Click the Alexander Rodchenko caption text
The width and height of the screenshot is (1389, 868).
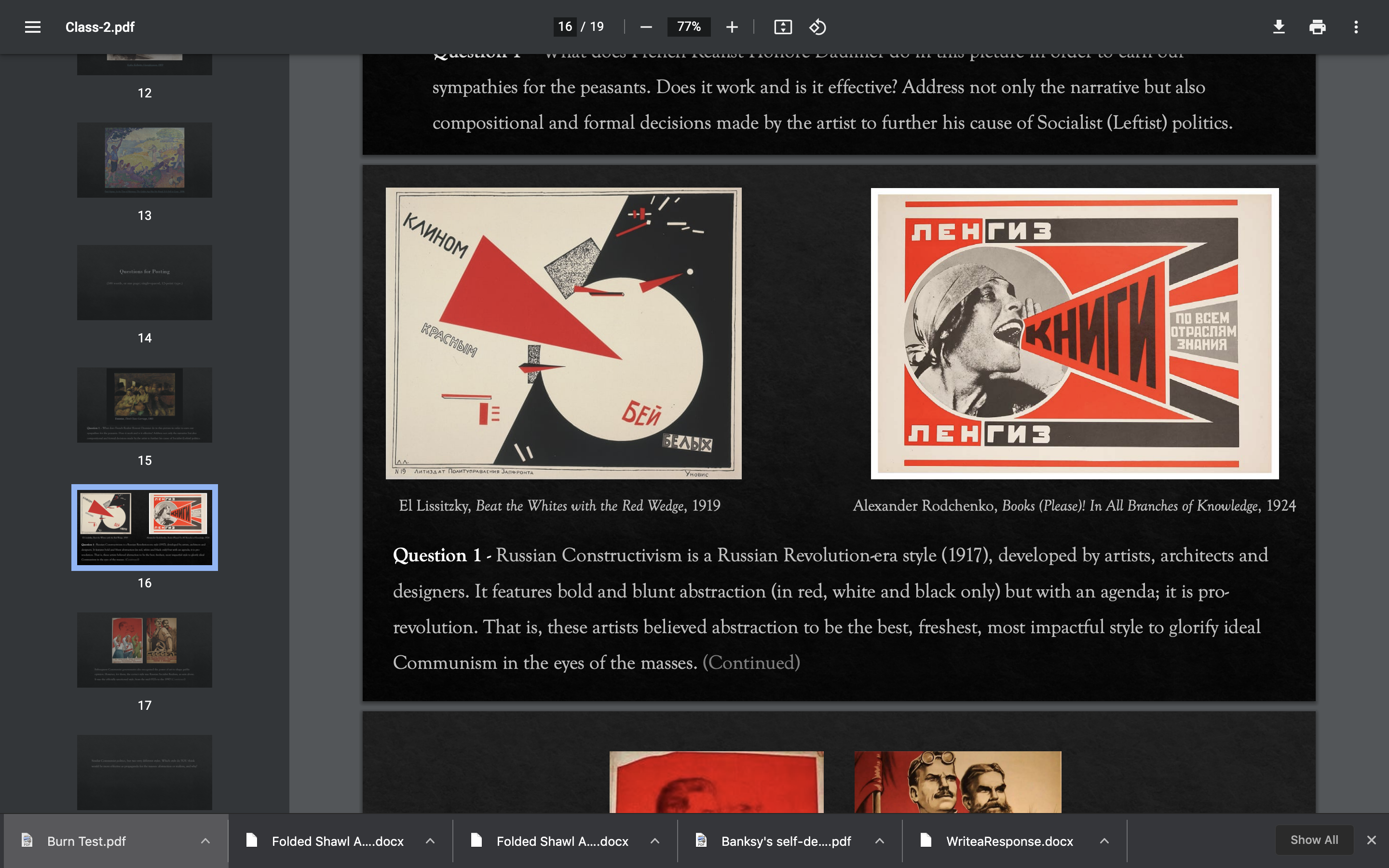pos(1075,506)
